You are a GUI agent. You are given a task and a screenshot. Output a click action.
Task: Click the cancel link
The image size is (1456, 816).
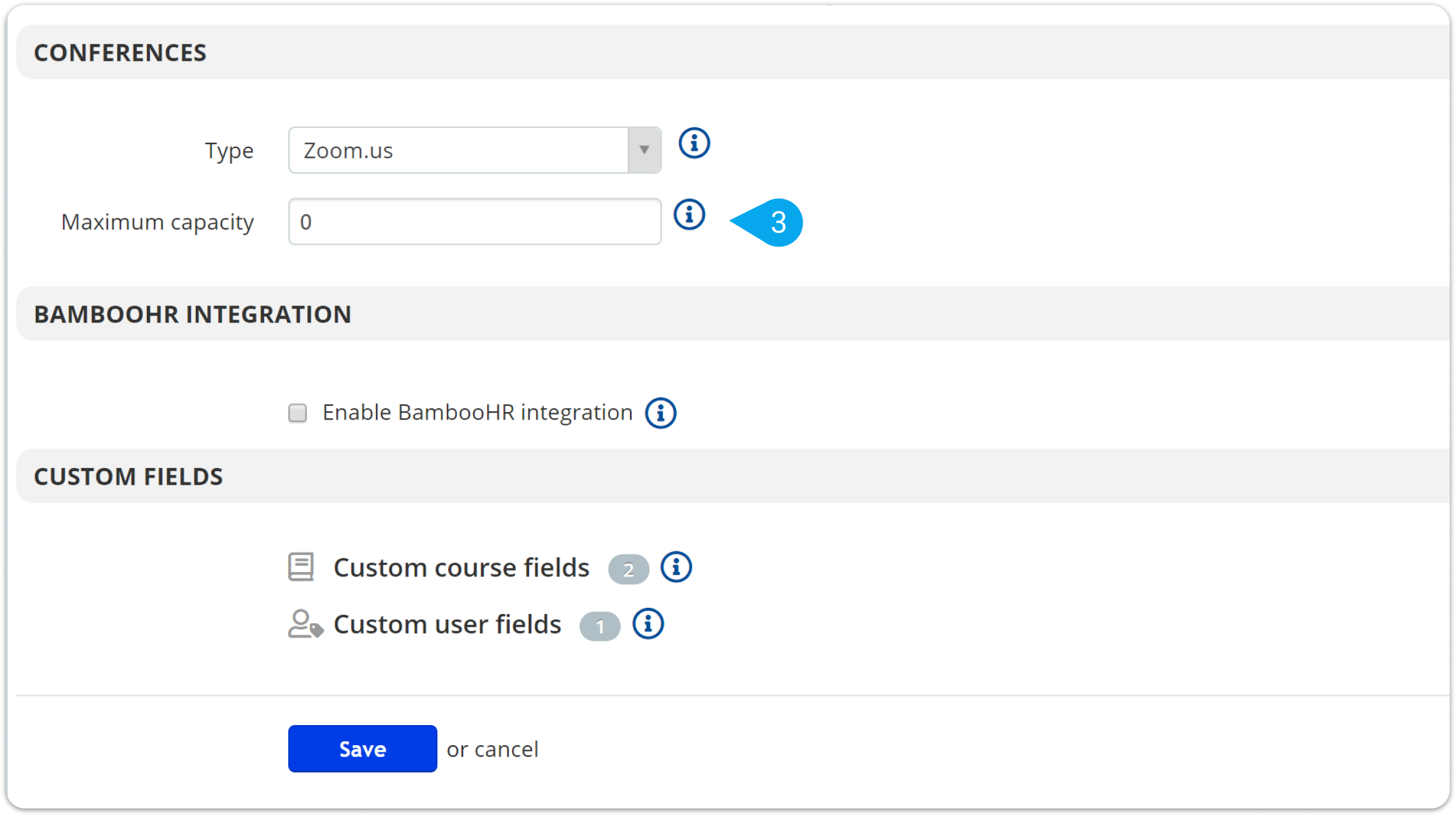pyautogui.click(x=506, y=750)
